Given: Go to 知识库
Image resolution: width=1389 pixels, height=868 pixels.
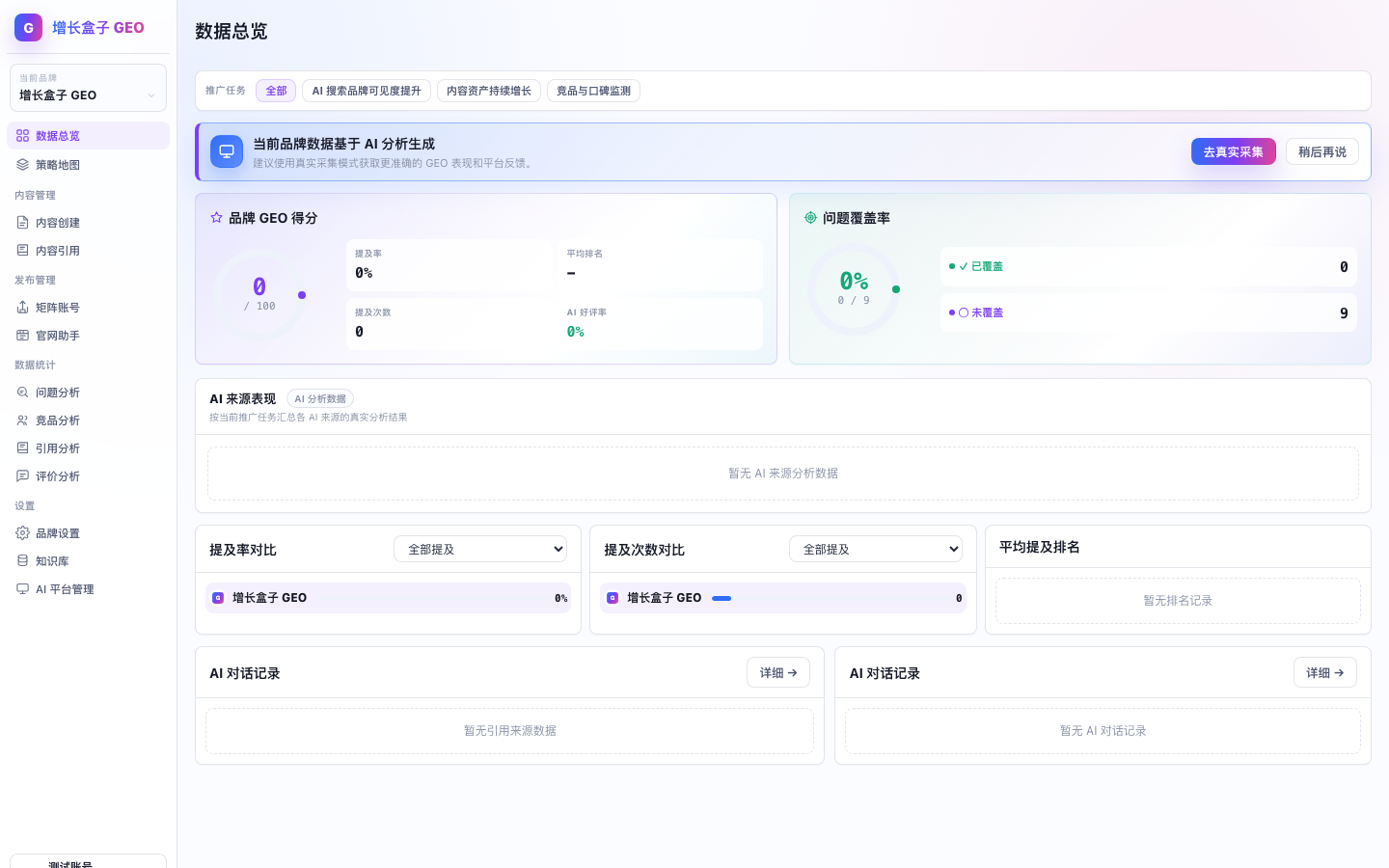Looking at the screenshot, I should tap(88, 561).
